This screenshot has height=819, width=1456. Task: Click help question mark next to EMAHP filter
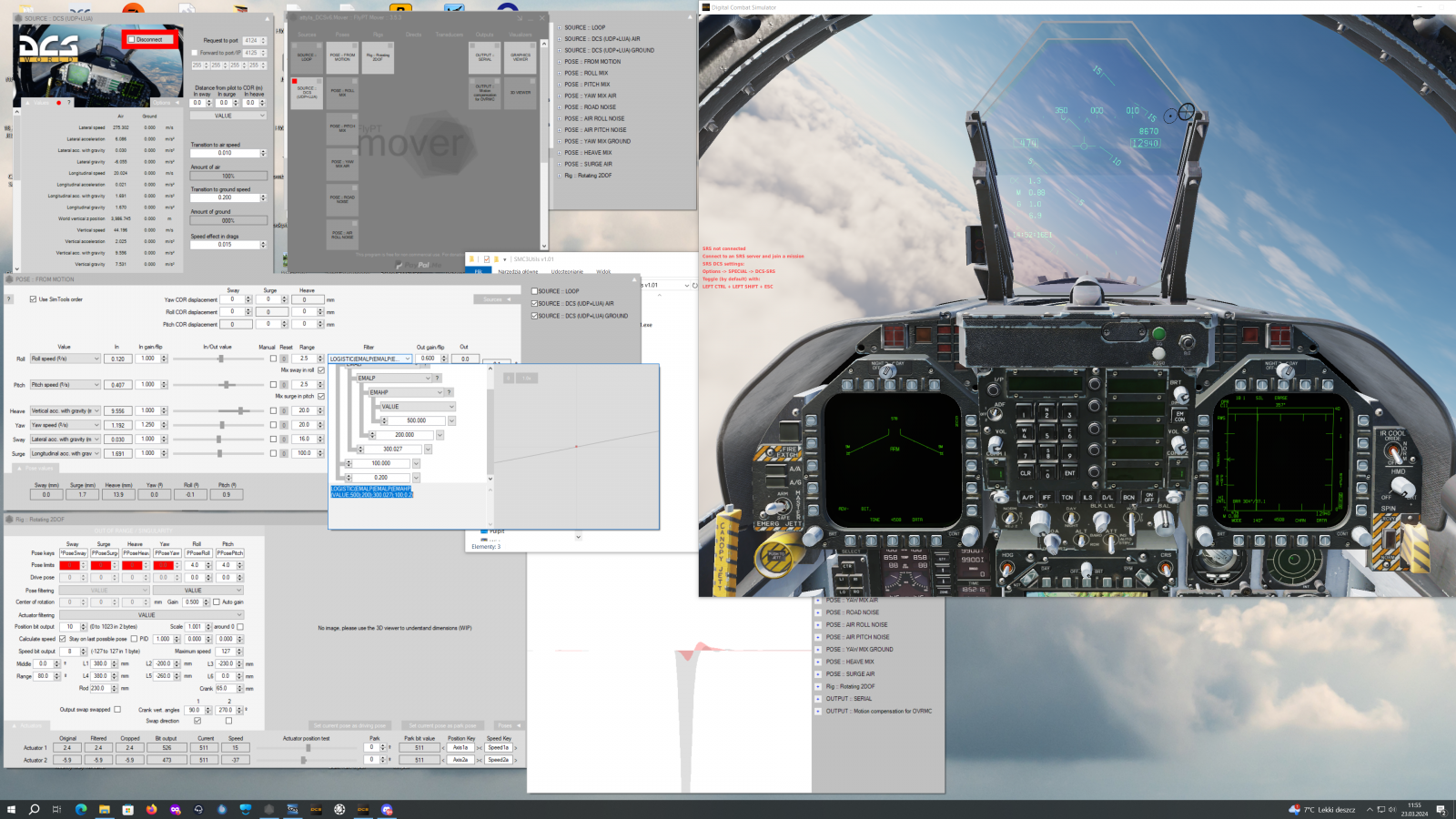pyautogui.click(x=449, y=392)
